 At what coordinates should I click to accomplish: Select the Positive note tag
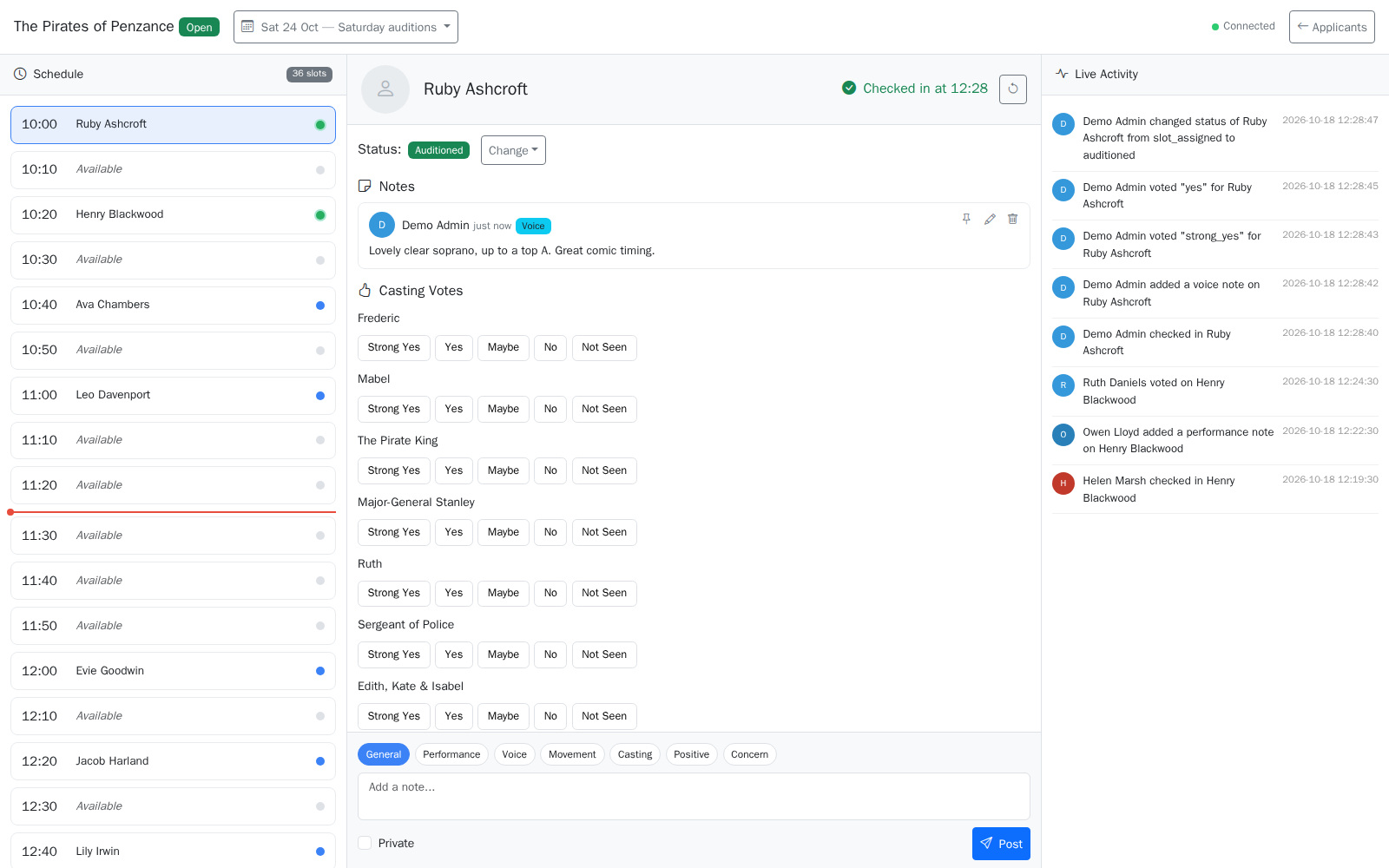(x=692, y=754)
